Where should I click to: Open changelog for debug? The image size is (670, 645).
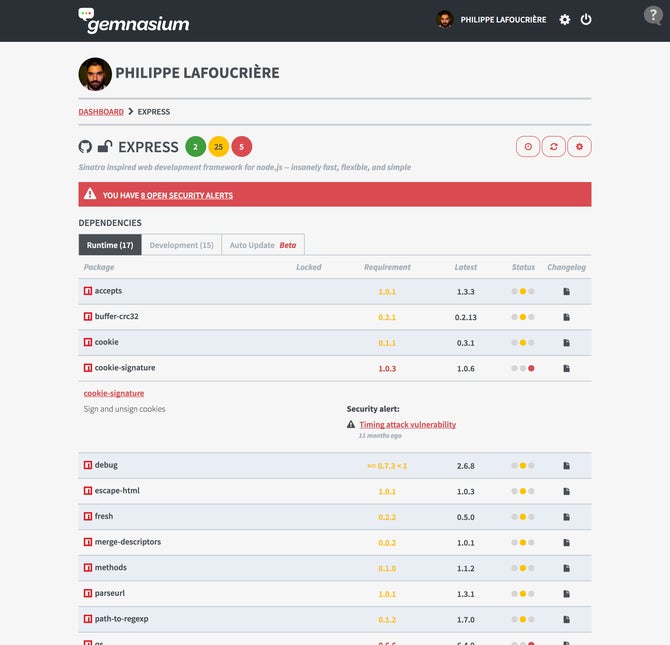566,465
